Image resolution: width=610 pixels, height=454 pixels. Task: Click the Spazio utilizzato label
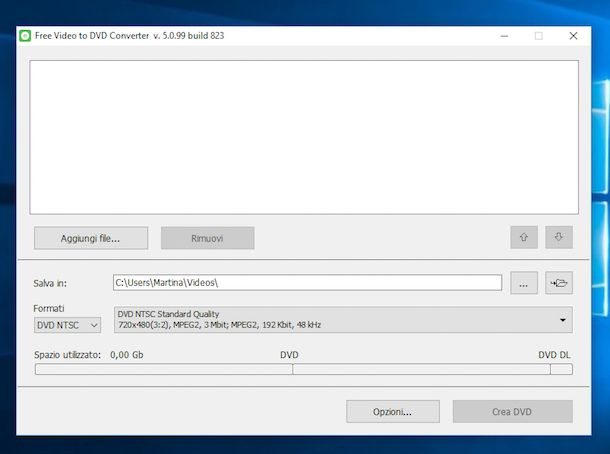[67, 355]
